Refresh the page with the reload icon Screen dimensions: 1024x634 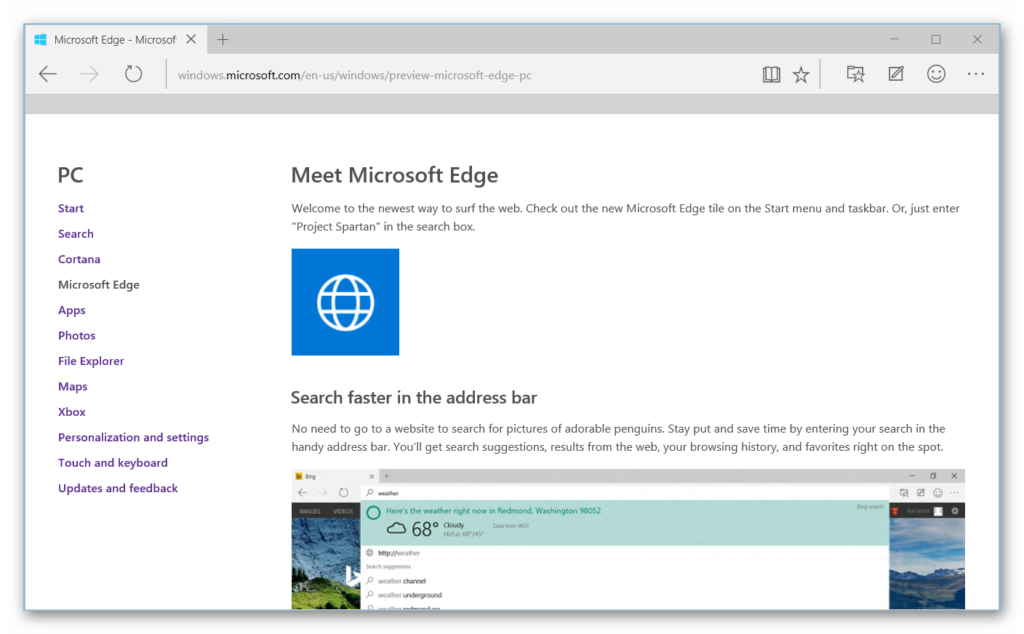click(133, 74)
